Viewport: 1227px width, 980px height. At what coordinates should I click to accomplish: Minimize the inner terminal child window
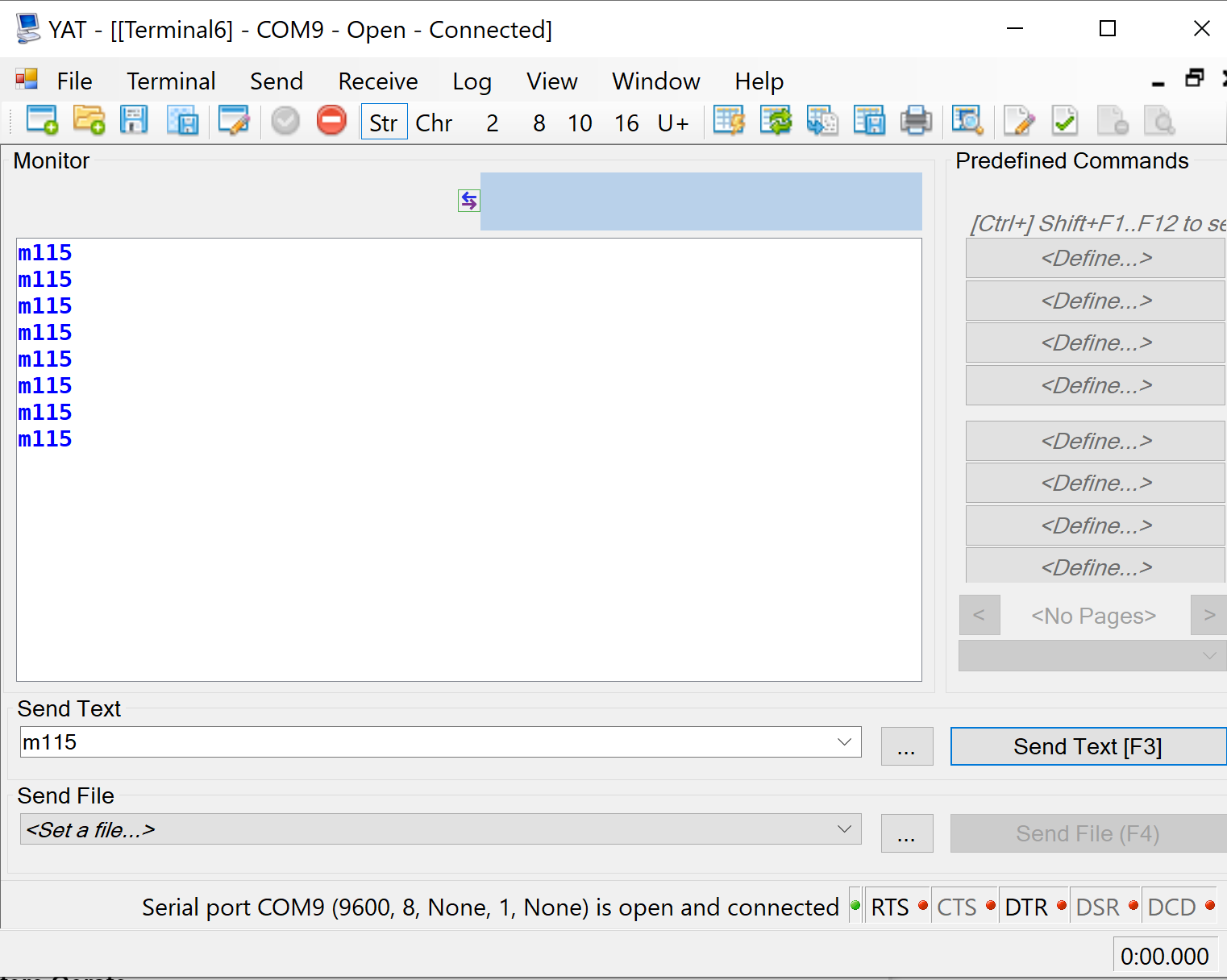tap(1158, 82)
